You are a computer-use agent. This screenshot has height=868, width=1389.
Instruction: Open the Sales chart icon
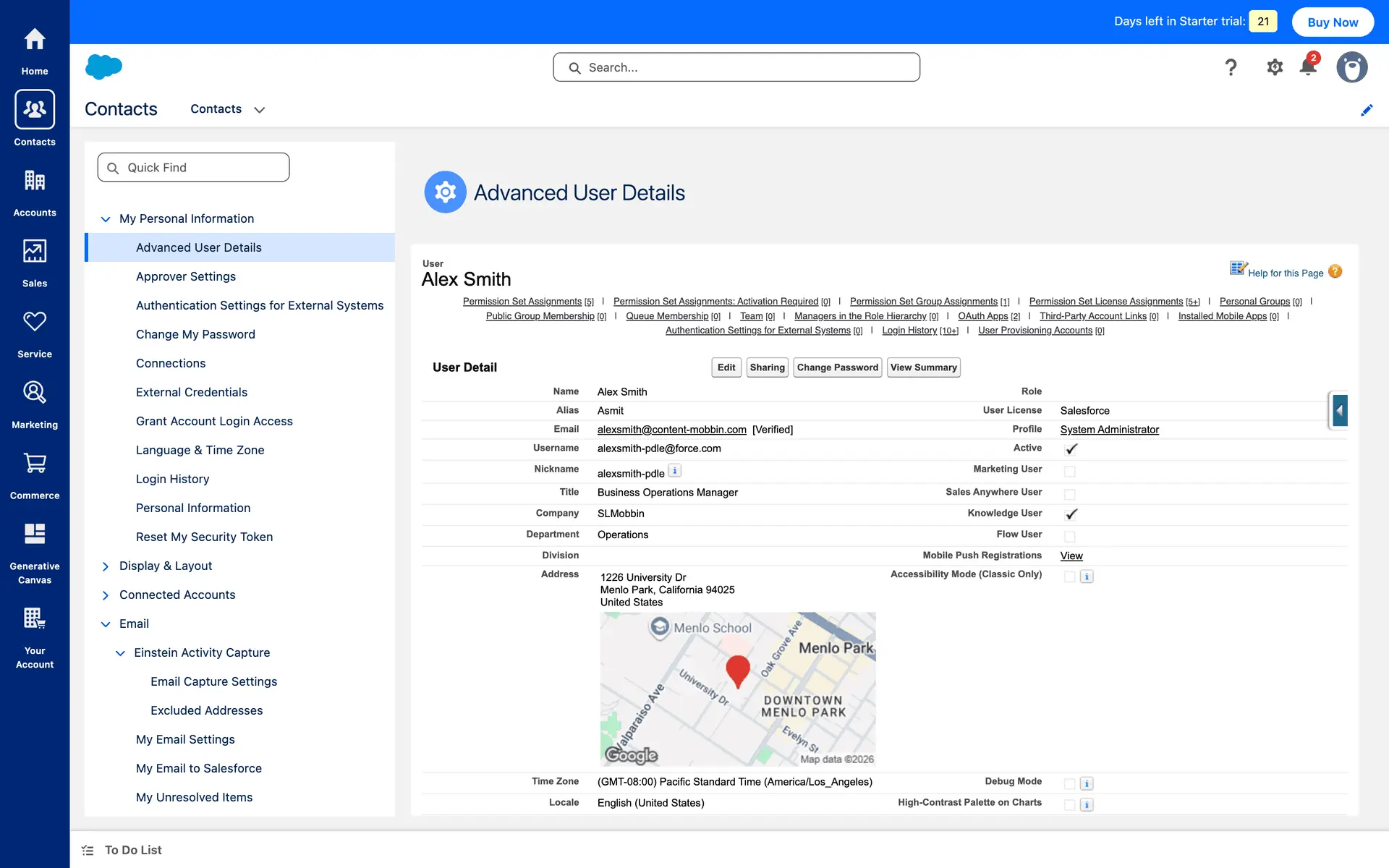point(34,251)
